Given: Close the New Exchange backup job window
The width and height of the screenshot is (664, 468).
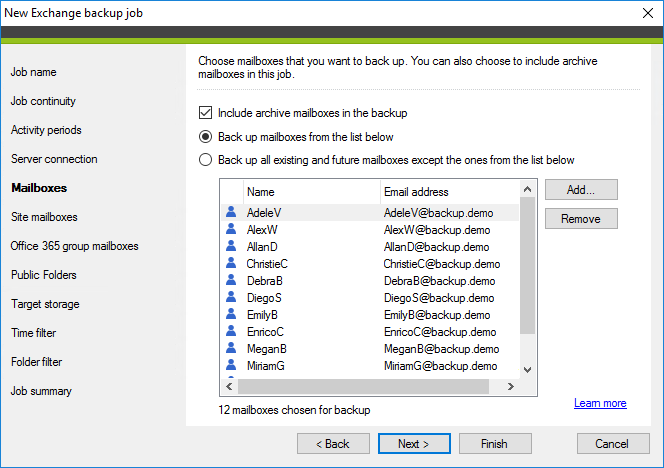Looking at the screenshot, I should click(x=643, y=12).
